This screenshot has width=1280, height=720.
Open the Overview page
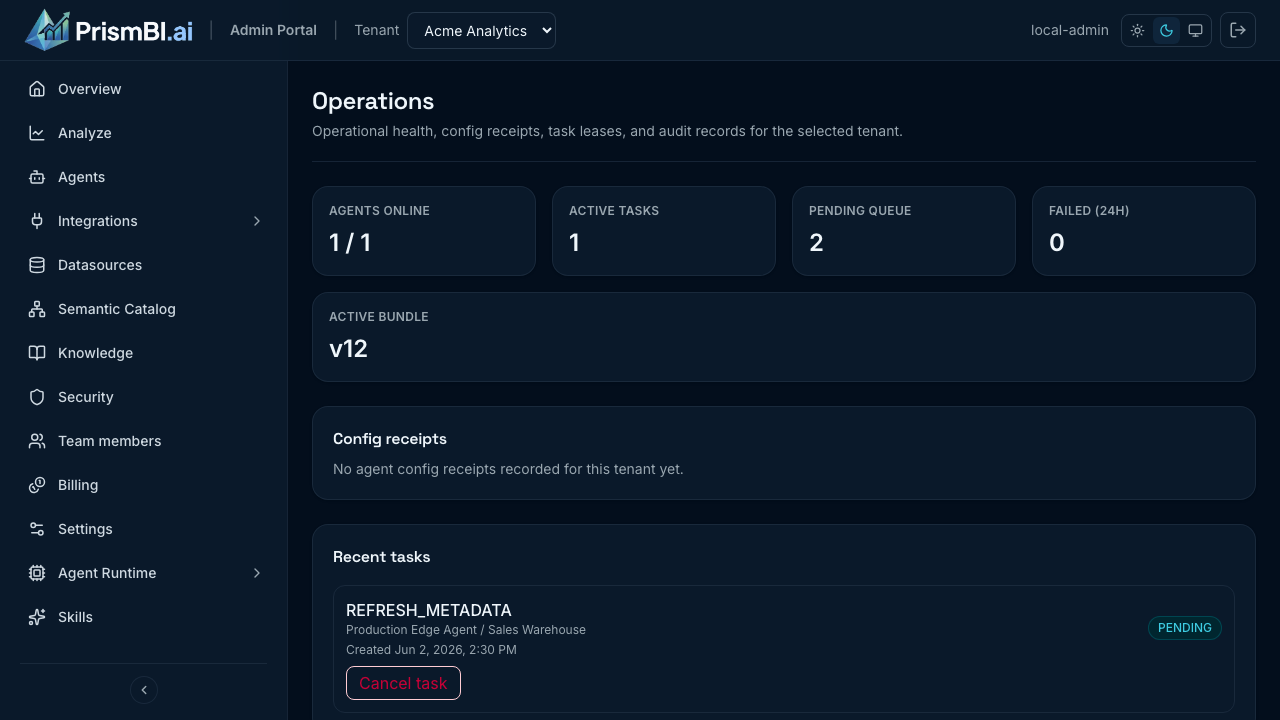click(x=144, y=89)
